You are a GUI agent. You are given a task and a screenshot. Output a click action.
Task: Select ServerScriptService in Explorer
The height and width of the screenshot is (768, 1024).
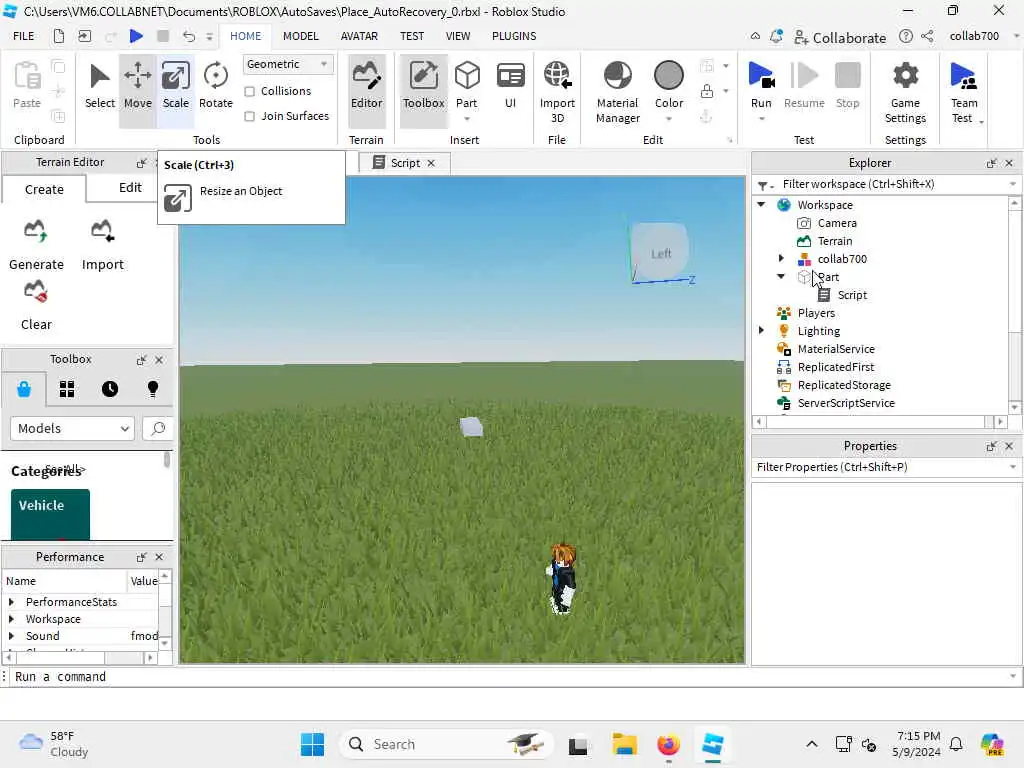[x=846, y=403]
